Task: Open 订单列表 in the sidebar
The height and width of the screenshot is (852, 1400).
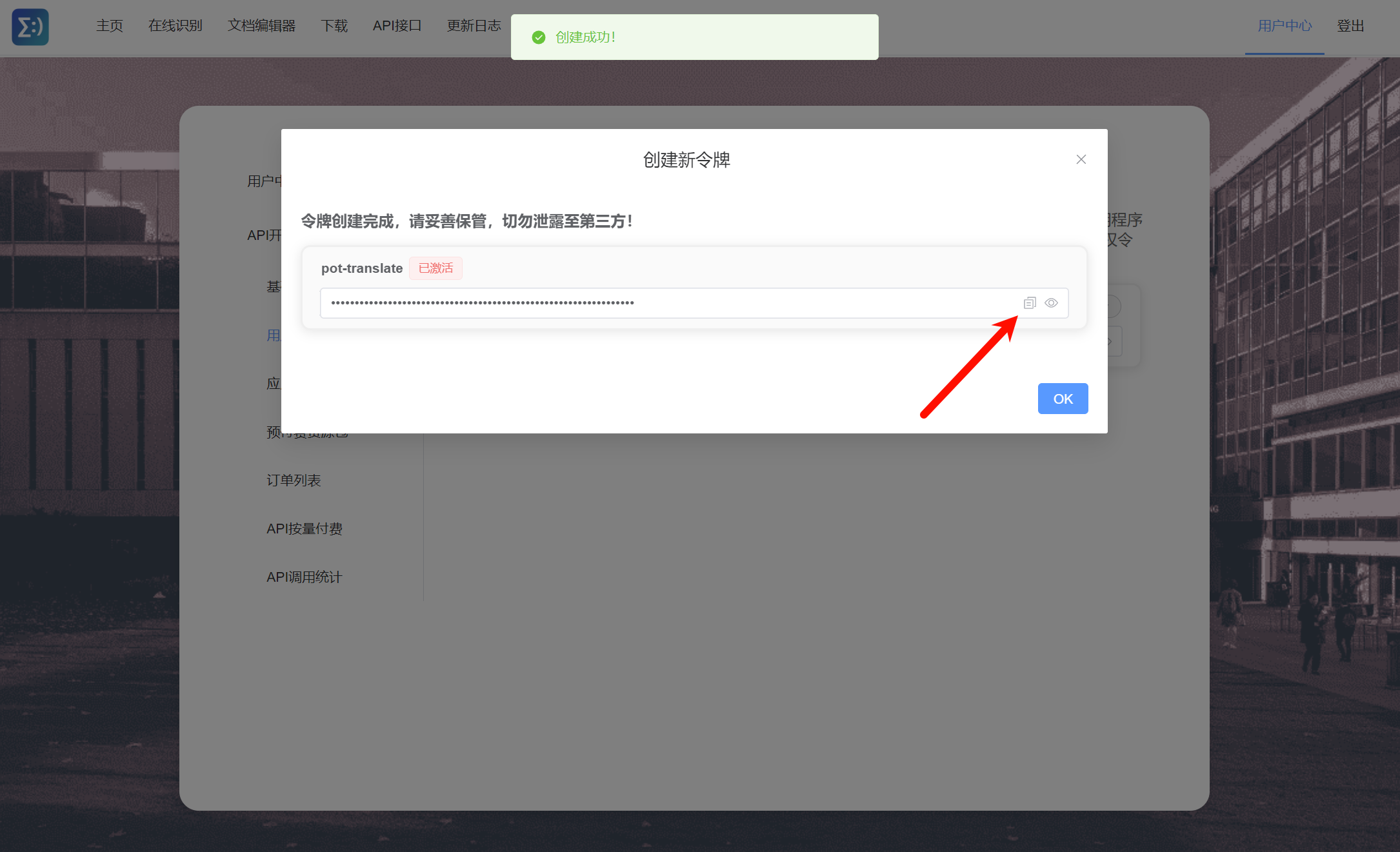Action: pyautogui.click(x=294, y=480)
